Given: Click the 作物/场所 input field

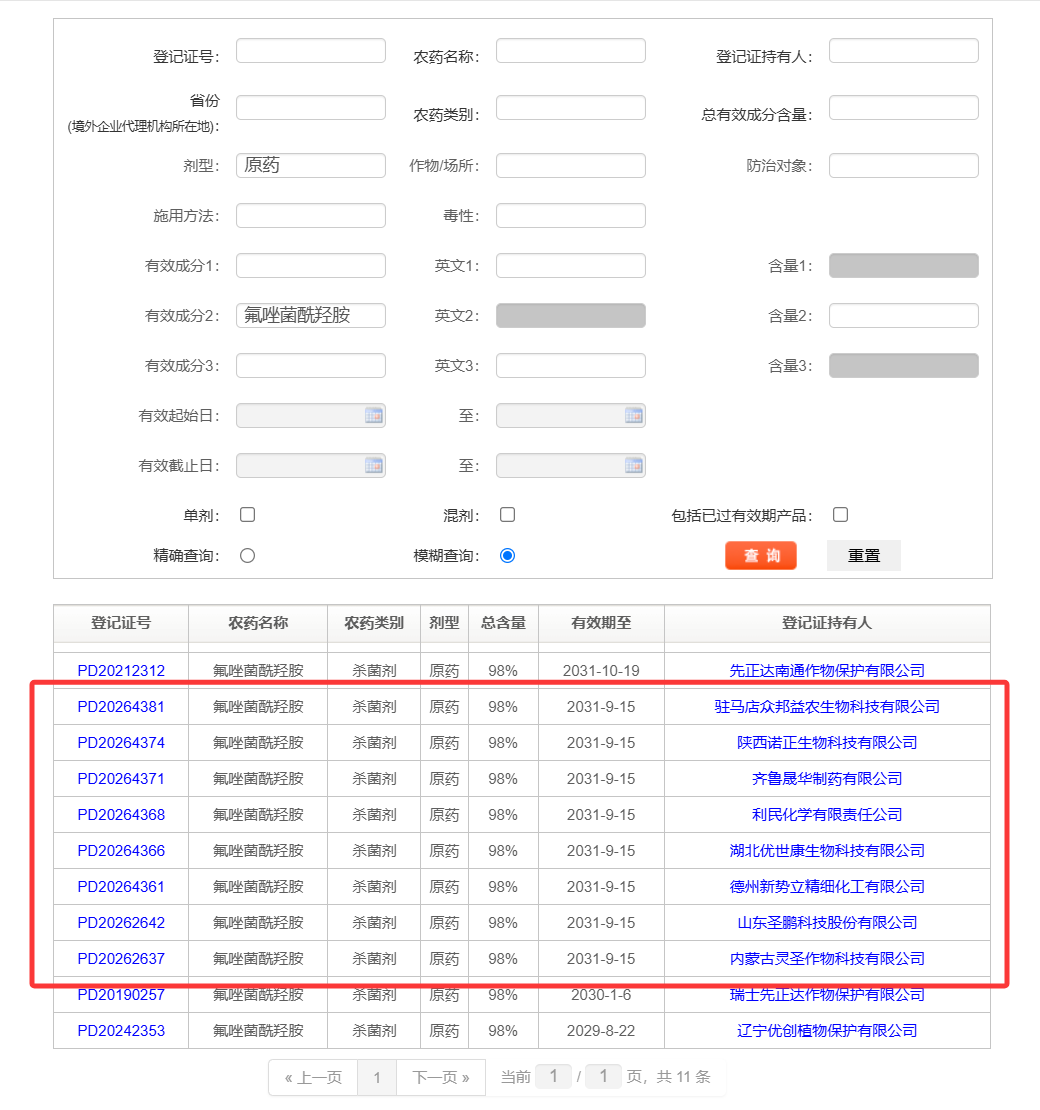Looking at the screenshot, I should tap(571, 166).
